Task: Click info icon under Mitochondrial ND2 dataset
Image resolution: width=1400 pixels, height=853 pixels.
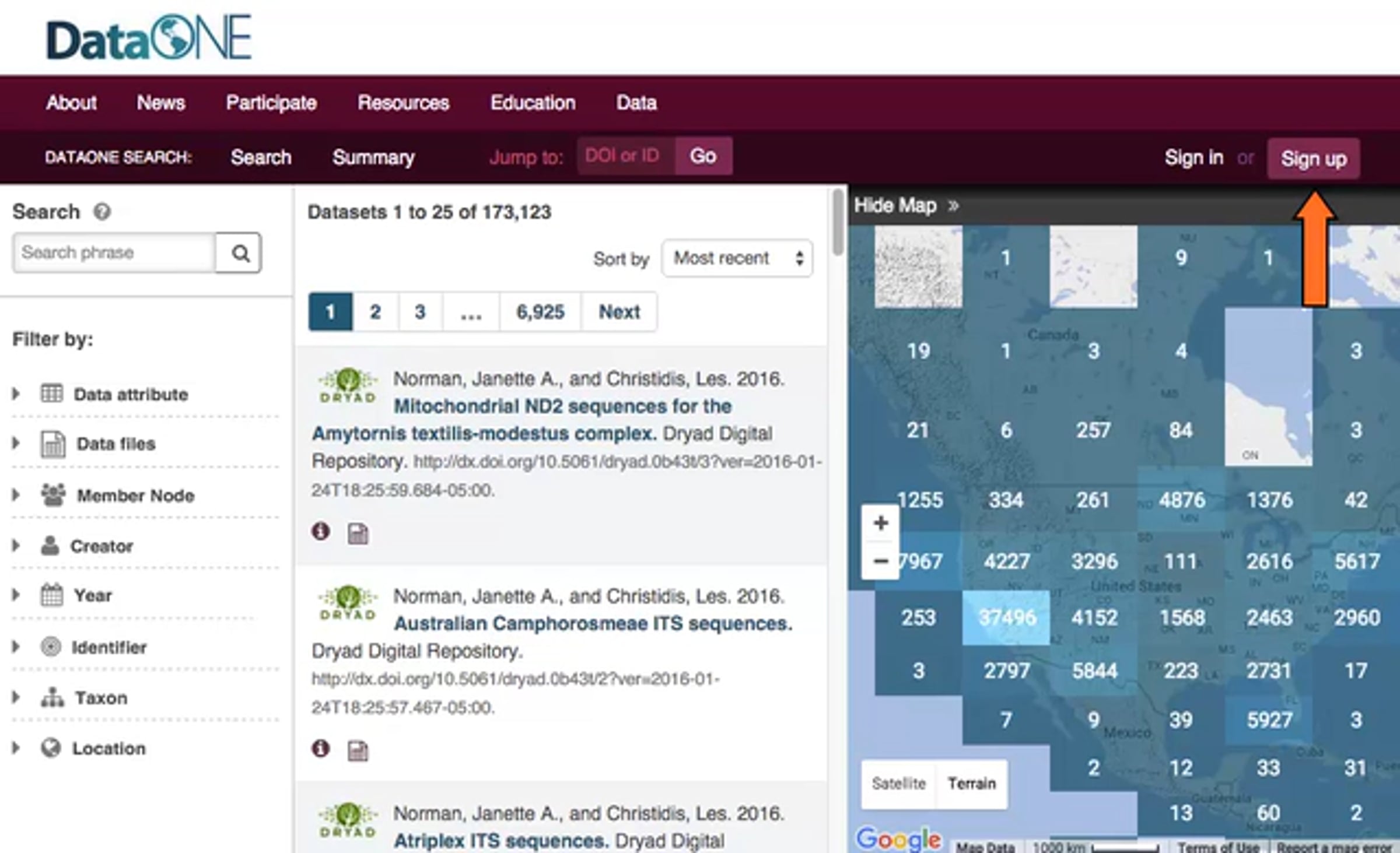Action: (x=320, y=531)
